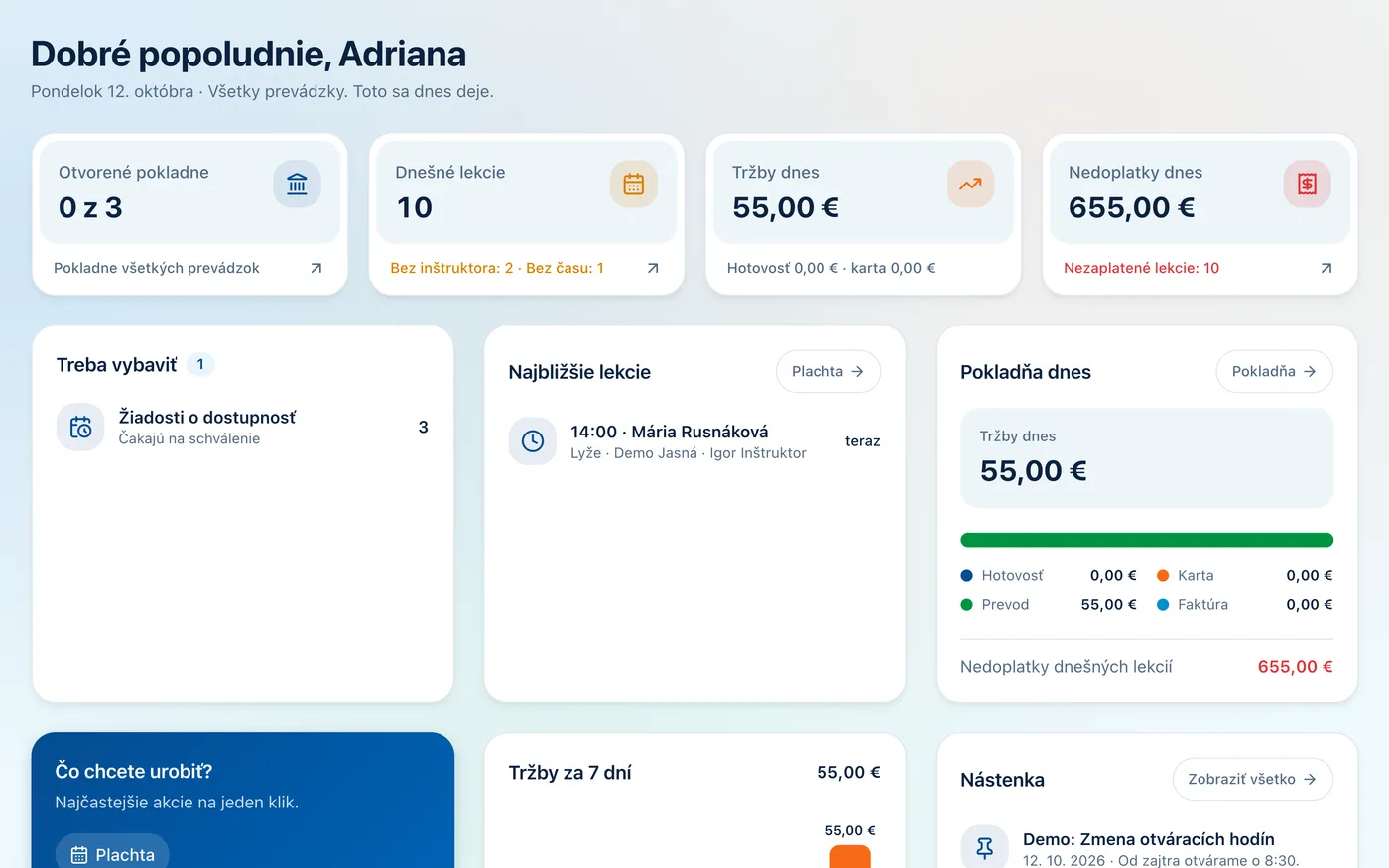Click the 655,00 € Nedoplatky dnešných lekcií amount
1389x868 pixels.
point(1295,667)
